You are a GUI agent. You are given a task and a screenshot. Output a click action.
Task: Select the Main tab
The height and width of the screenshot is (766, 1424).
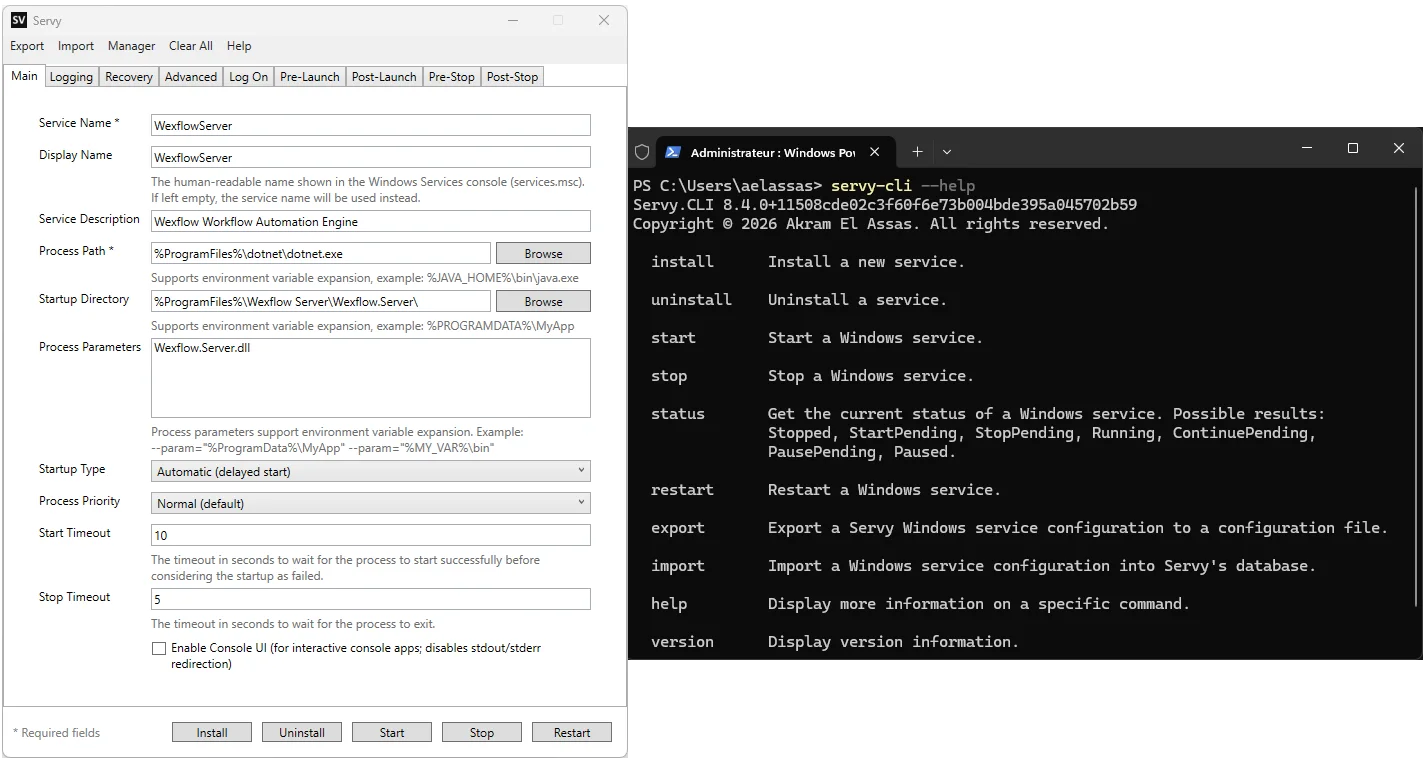[24, 76]
